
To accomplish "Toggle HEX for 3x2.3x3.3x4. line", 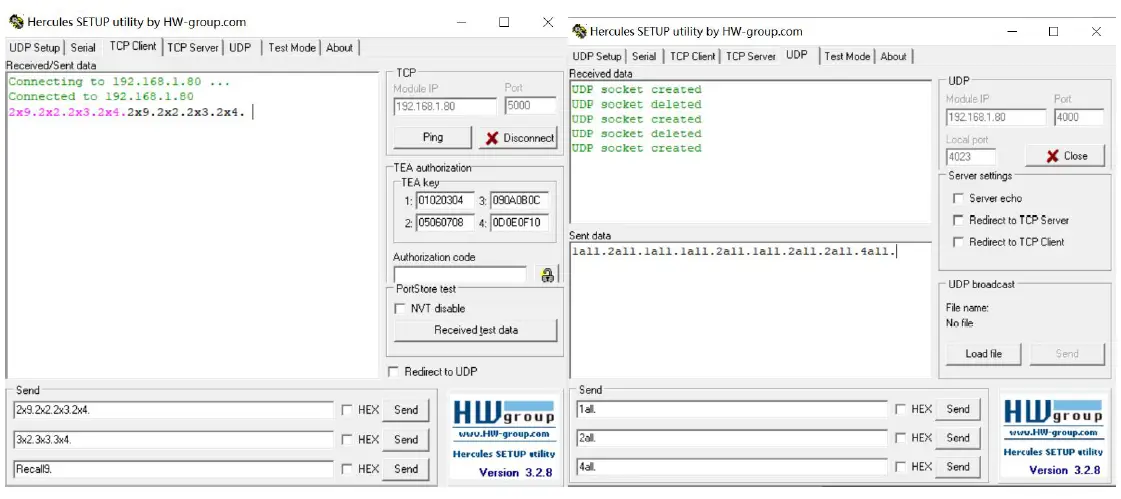I will click(347, 440).
